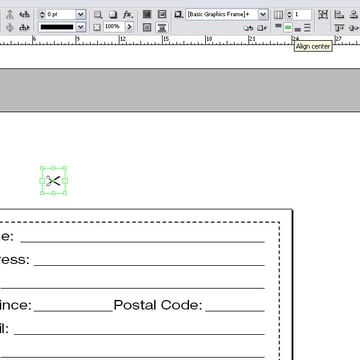Click the blank line after 'Postal Code:'
Image resolution: width=360 pixels, height=360 pixels.
point(235,311)
